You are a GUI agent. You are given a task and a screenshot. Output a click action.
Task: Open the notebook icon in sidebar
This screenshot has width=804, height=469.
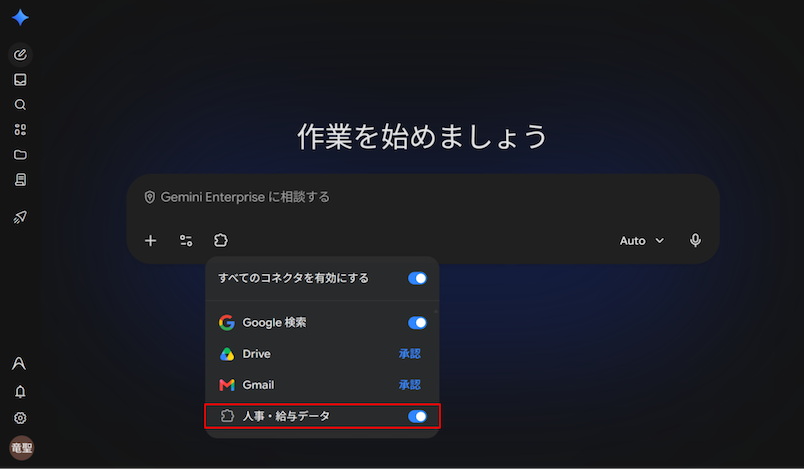pos(20,179)
